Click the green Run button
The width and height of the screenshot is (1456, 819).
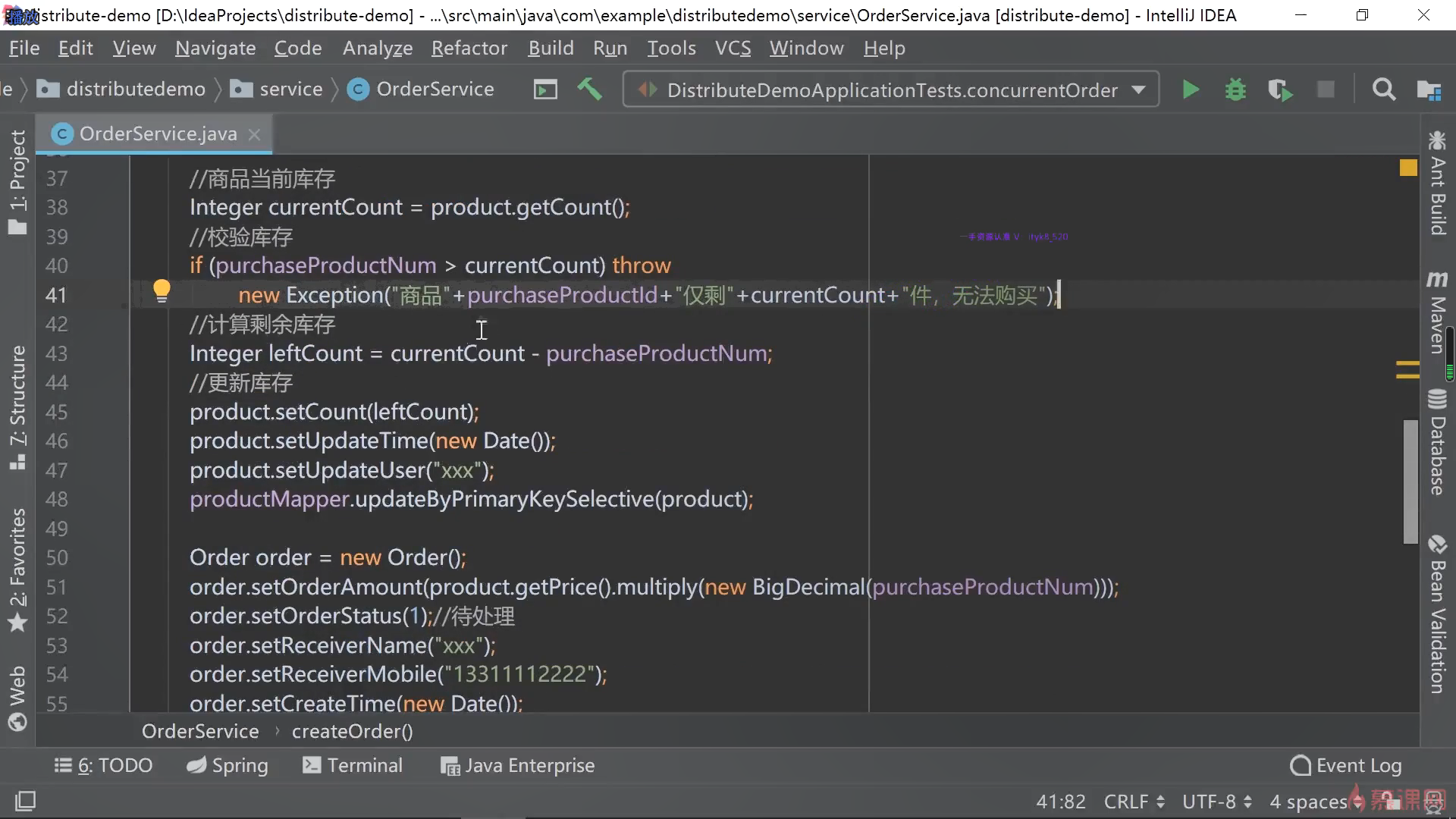[x=1191, y=90]
